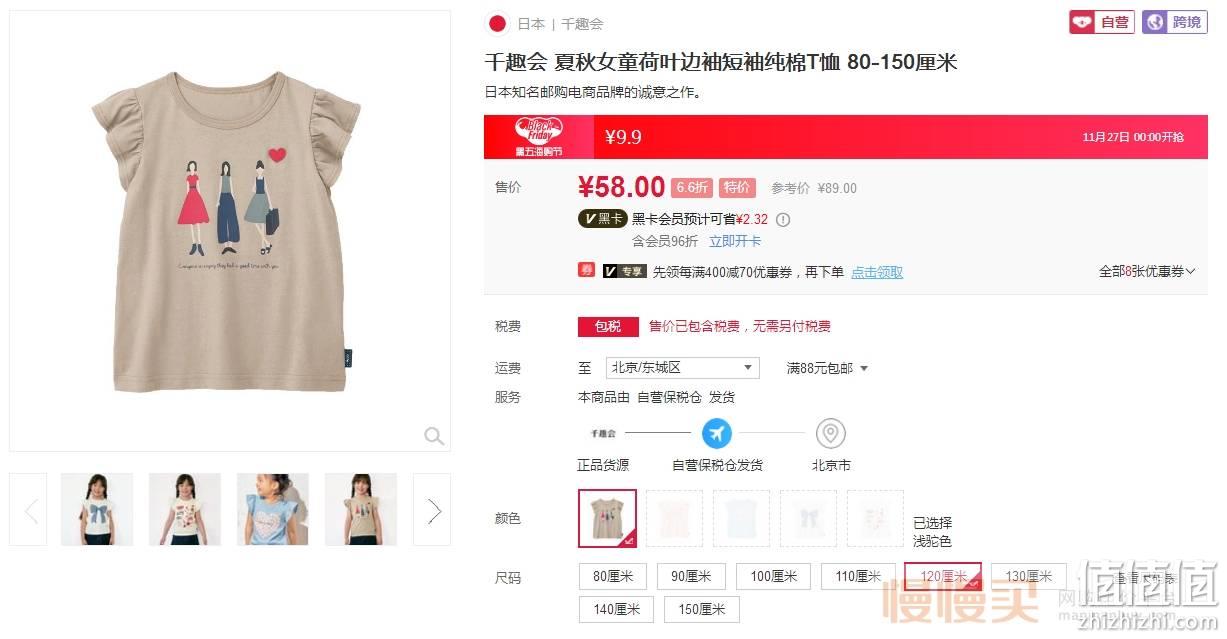Show next product thumbnails with right arrow

(x=432, y=510)
